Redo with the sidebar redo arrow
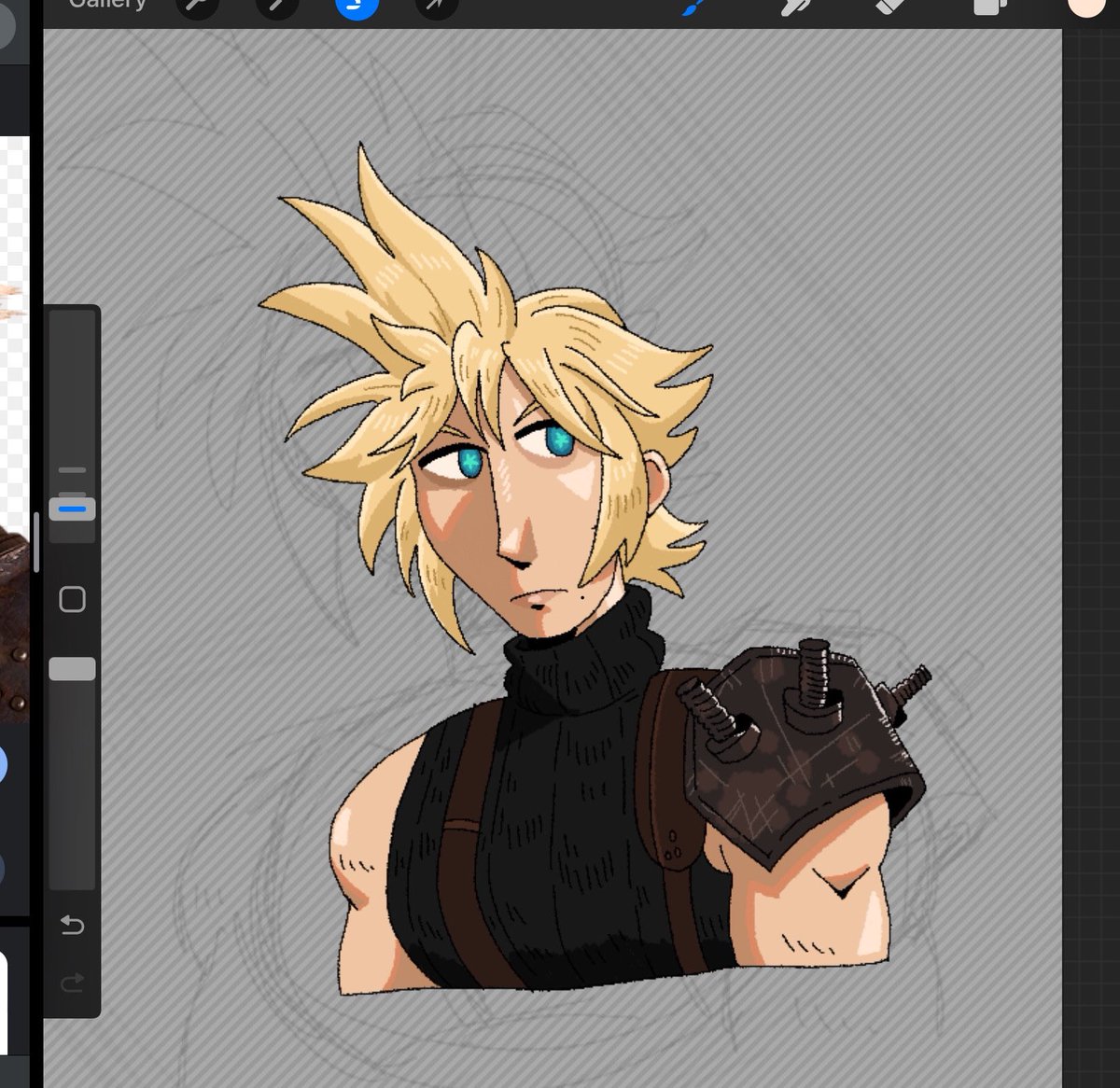 [72, 983]
